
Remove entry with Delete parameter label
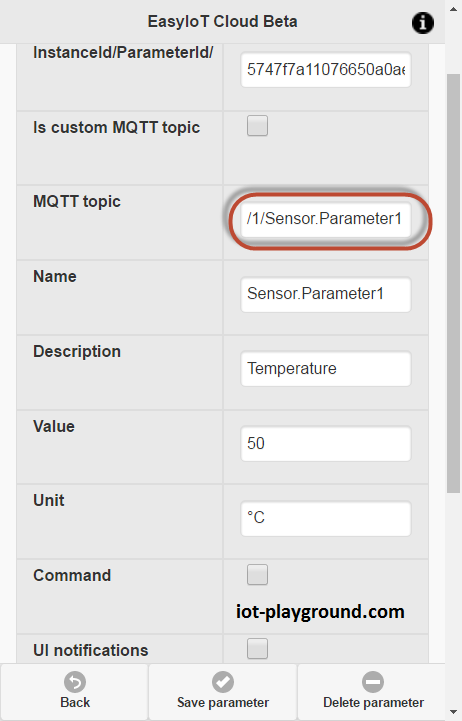[x=373, y=703]
